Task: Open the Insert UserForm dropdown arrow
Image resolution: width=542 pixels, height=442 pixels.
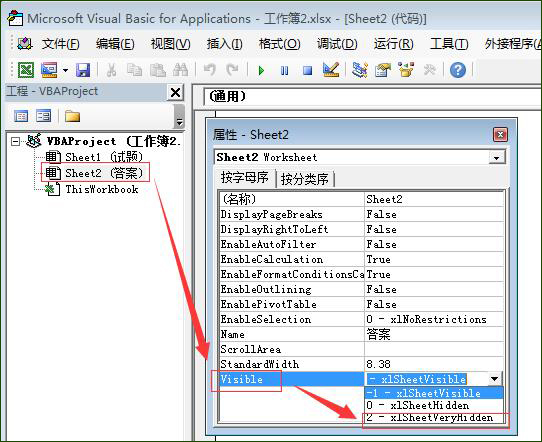Action: point(65,70)
